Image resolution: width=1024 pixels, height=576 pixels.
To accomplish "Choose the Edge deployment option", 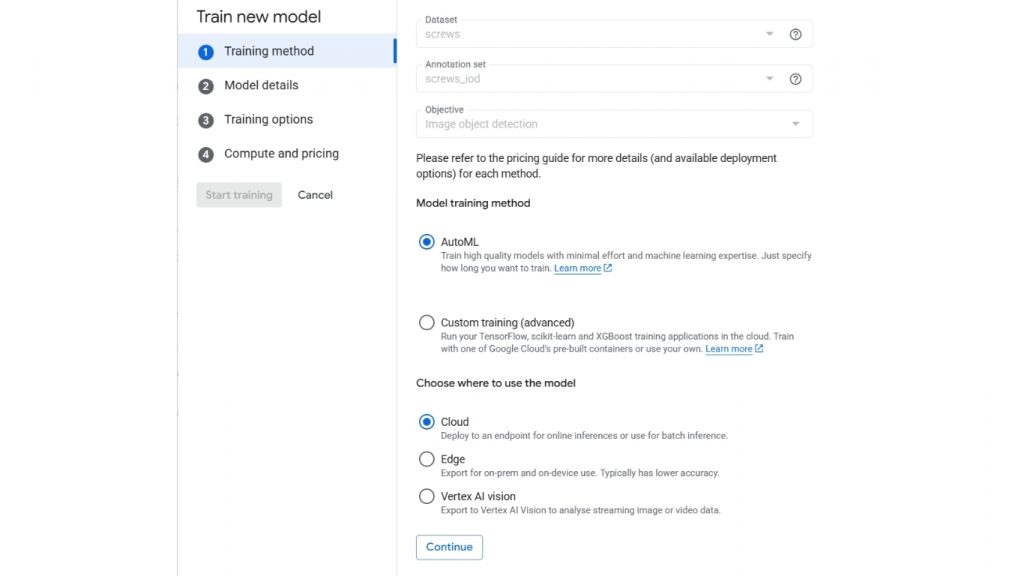I will pos(427,459).
